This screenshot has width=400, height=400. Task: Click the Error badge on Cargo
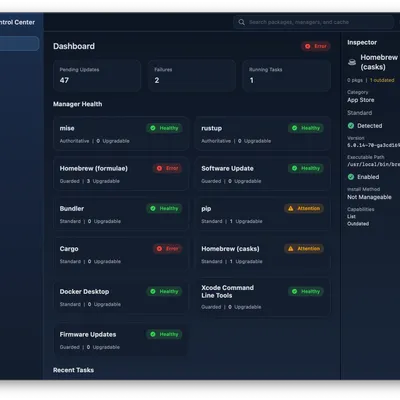(168, 249)
